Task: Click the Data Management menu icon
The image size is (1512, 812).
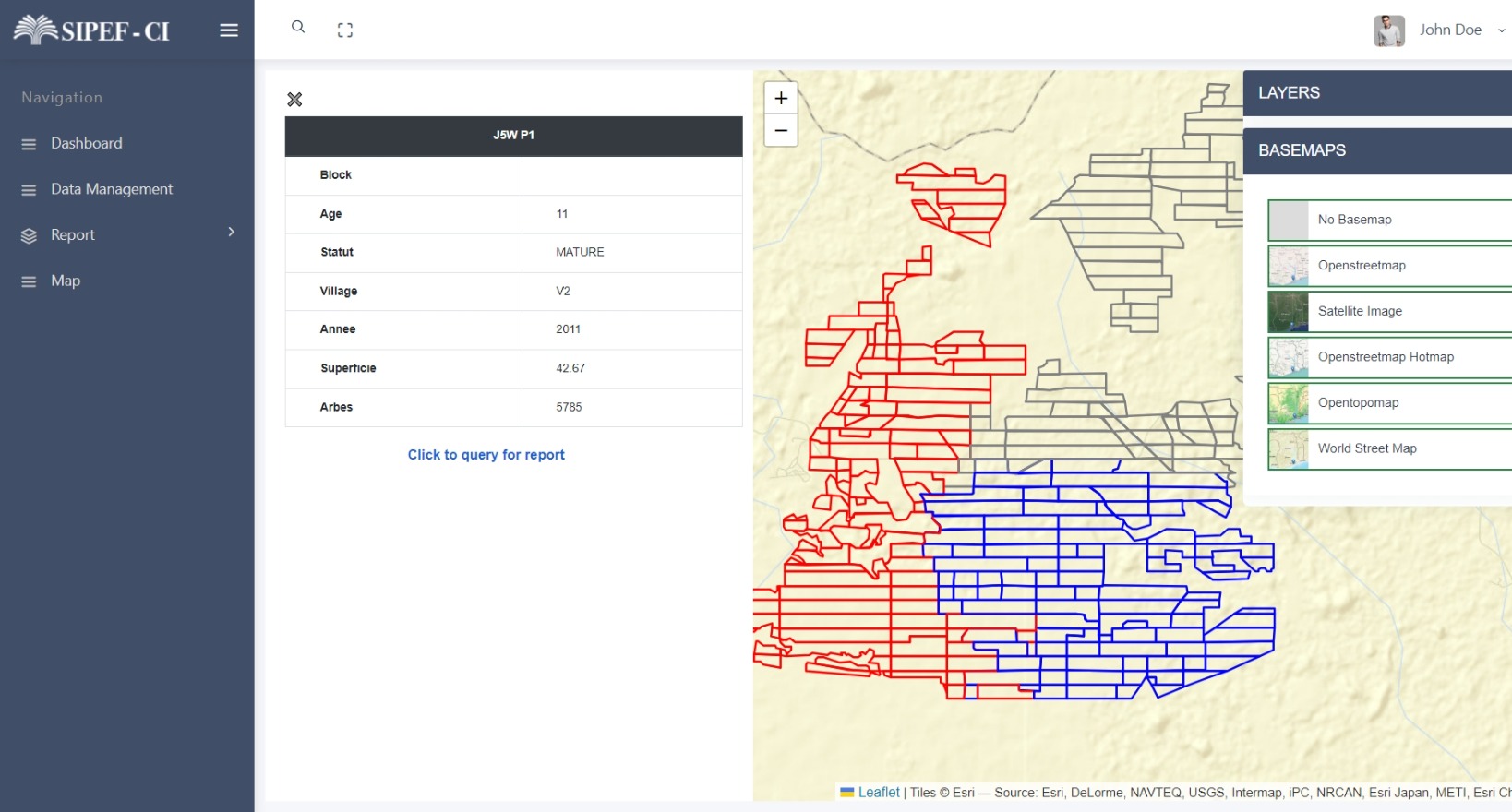Action: click(29, 190)
